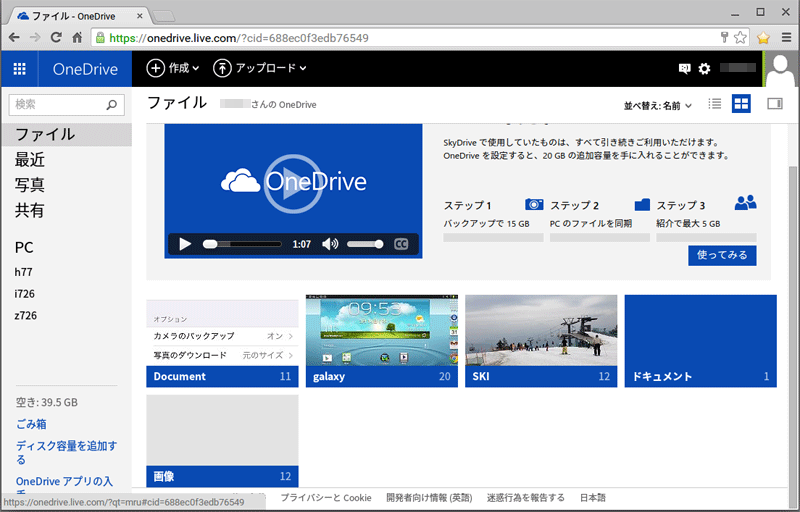Click 迷惑行為を報告する footer link
Screen dimensions: 800x512
[526, 498]
